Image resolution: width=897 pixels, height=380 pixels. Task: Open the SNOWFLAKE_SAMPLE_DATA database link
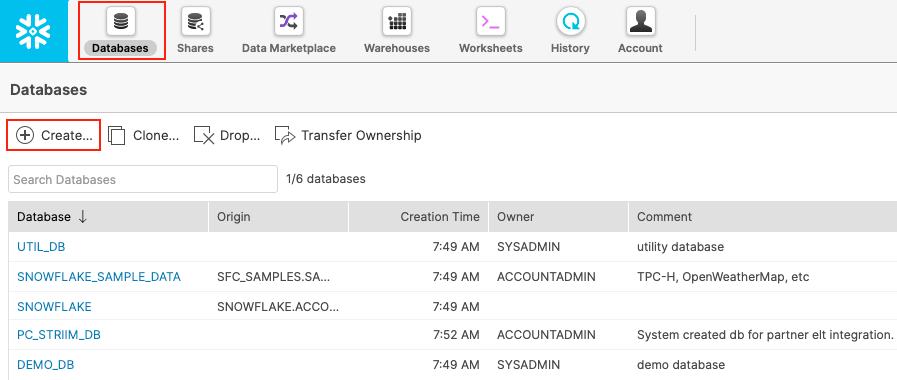pos(99,277)
